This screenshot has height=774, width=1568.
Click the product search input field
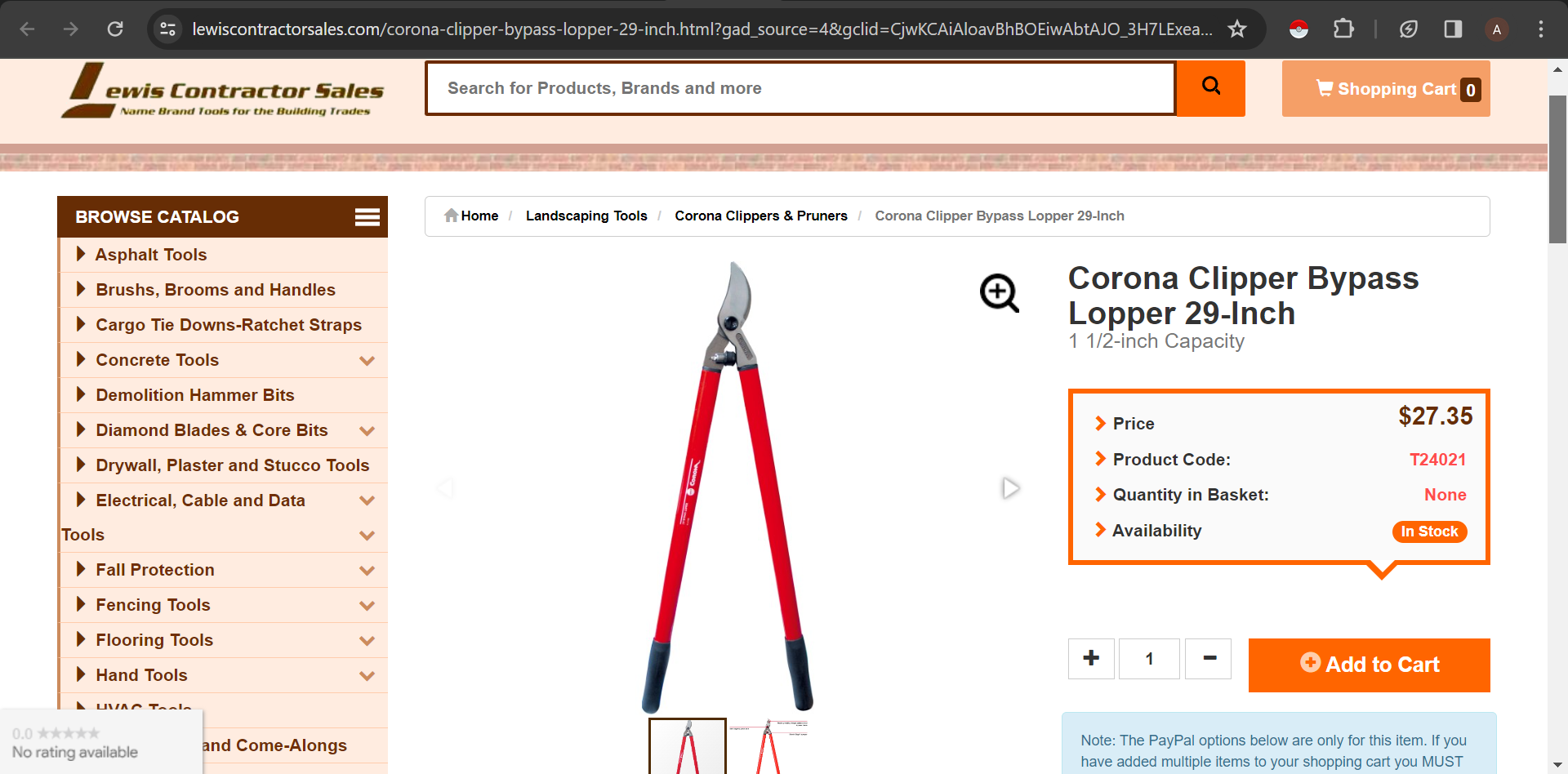800,88
